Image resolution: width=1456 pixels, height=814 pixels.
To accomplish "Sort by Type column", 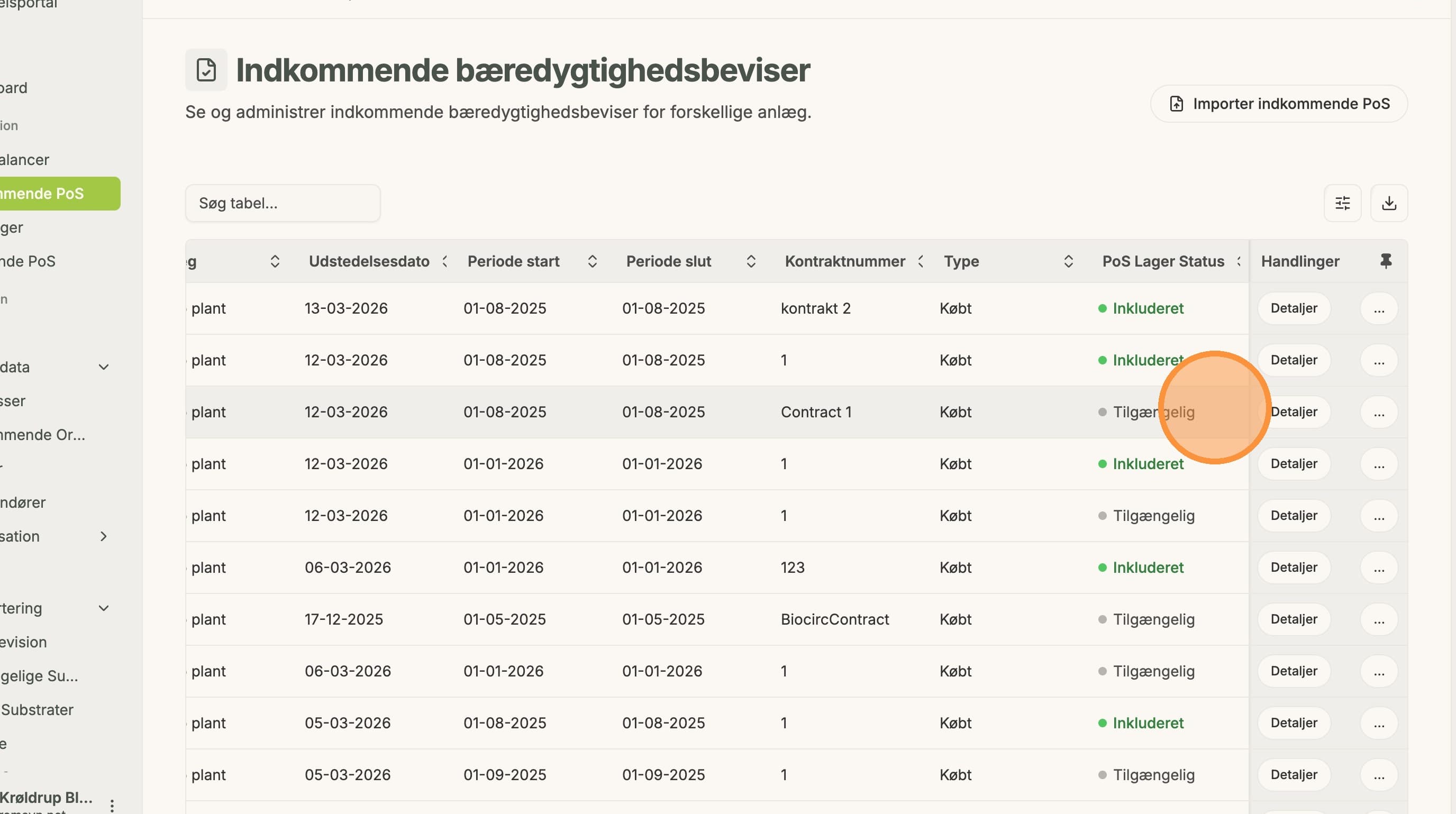I will point(1068,261).
